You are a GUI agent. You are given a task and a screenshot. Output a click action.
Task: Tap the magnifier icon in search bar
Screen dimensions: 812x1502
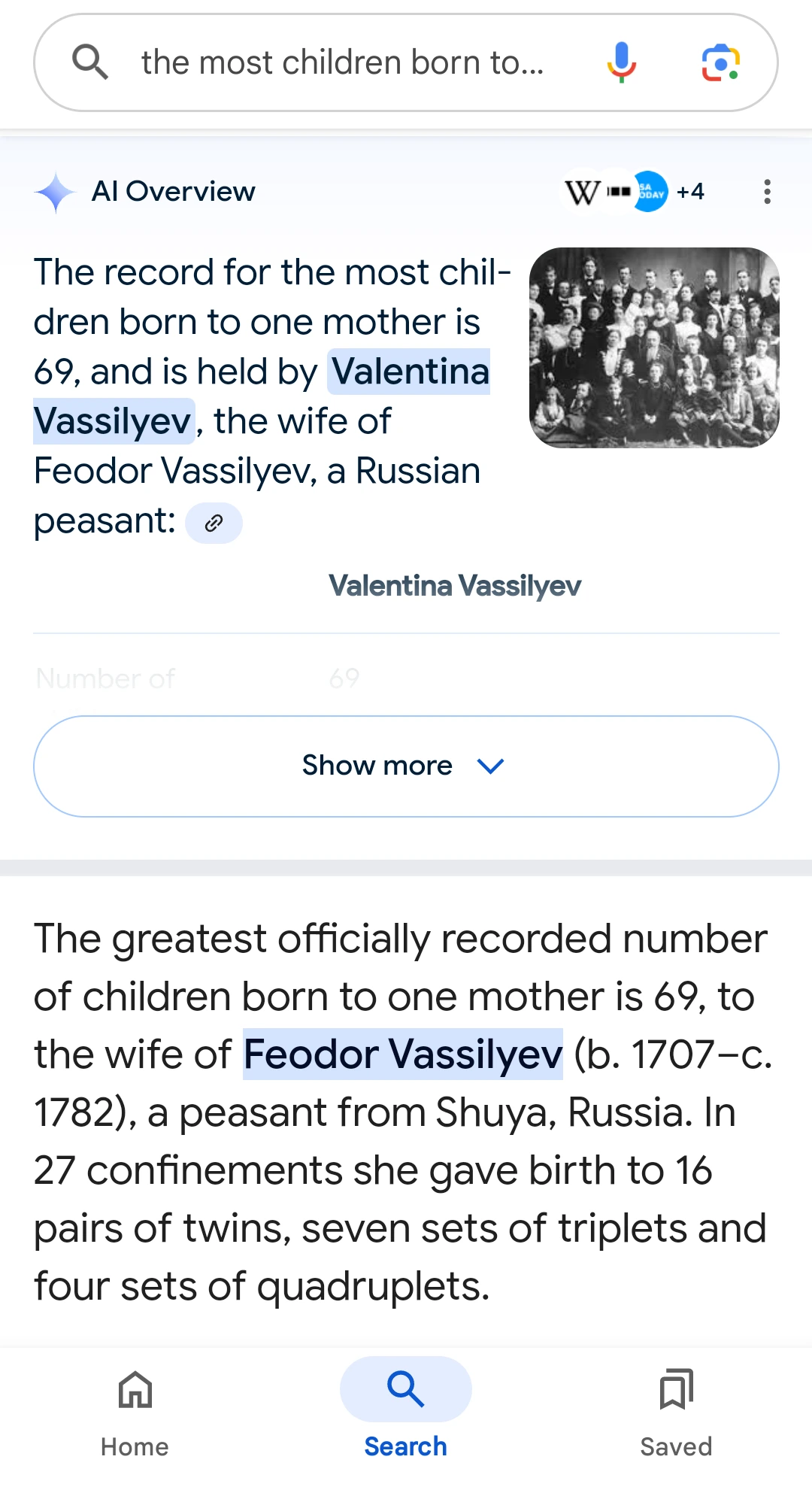click(x=90, y=62)
